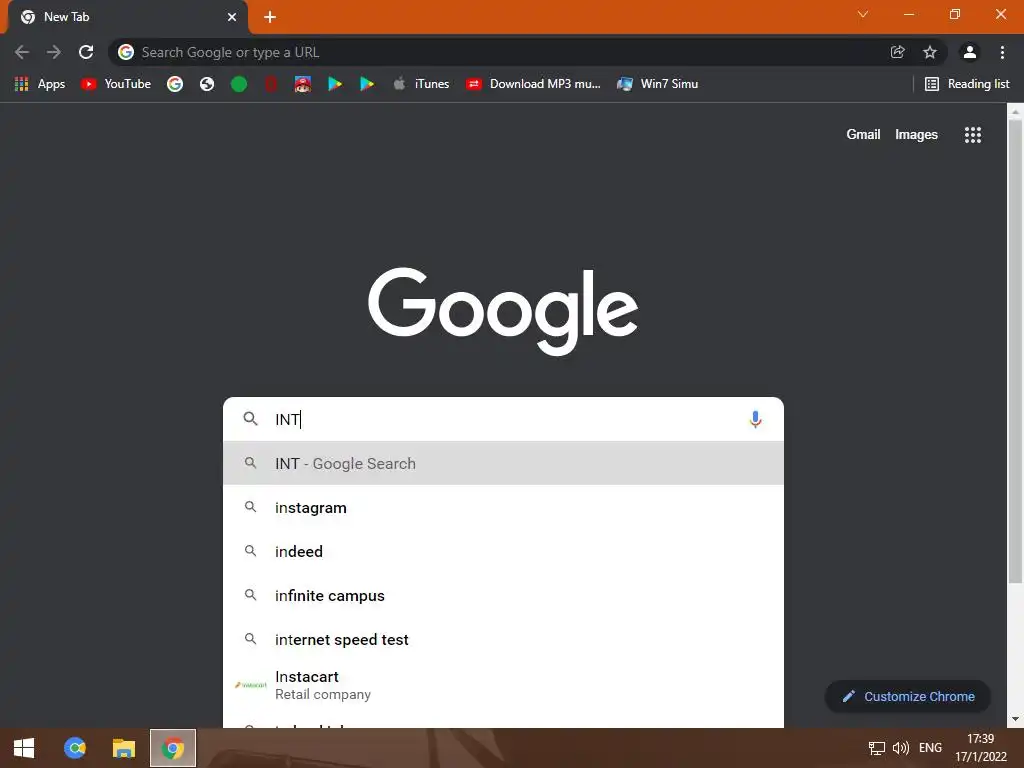Open the Images link

(916, 135)
